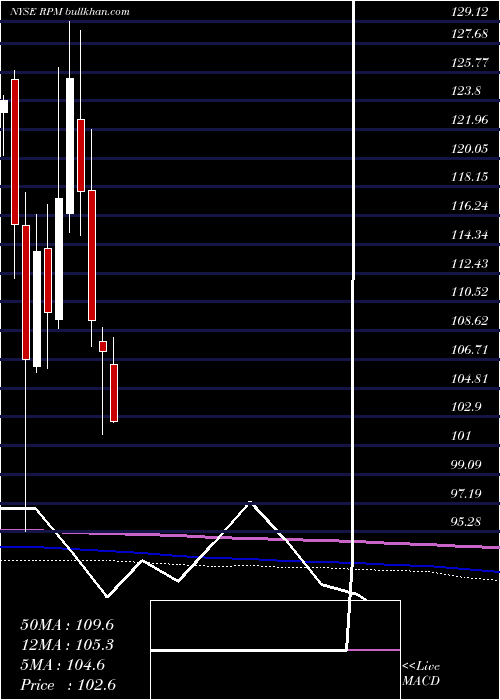The width and height of the screenshot is (500, 700).
Task: Click the 127.68 price axis label
Action: (x=470, y=33)
